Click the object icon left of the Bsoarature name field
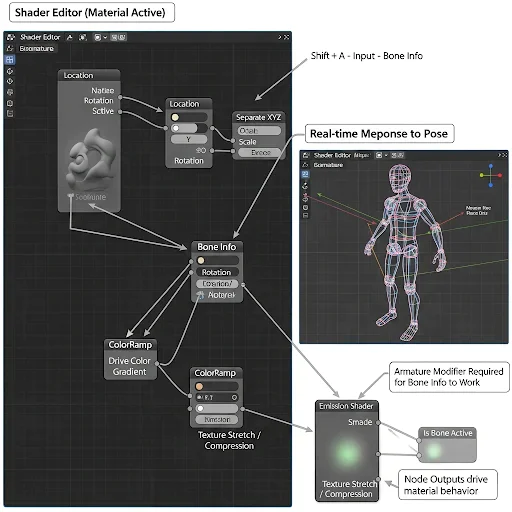This screenshot has height=512, width=512. coord(10,48)
